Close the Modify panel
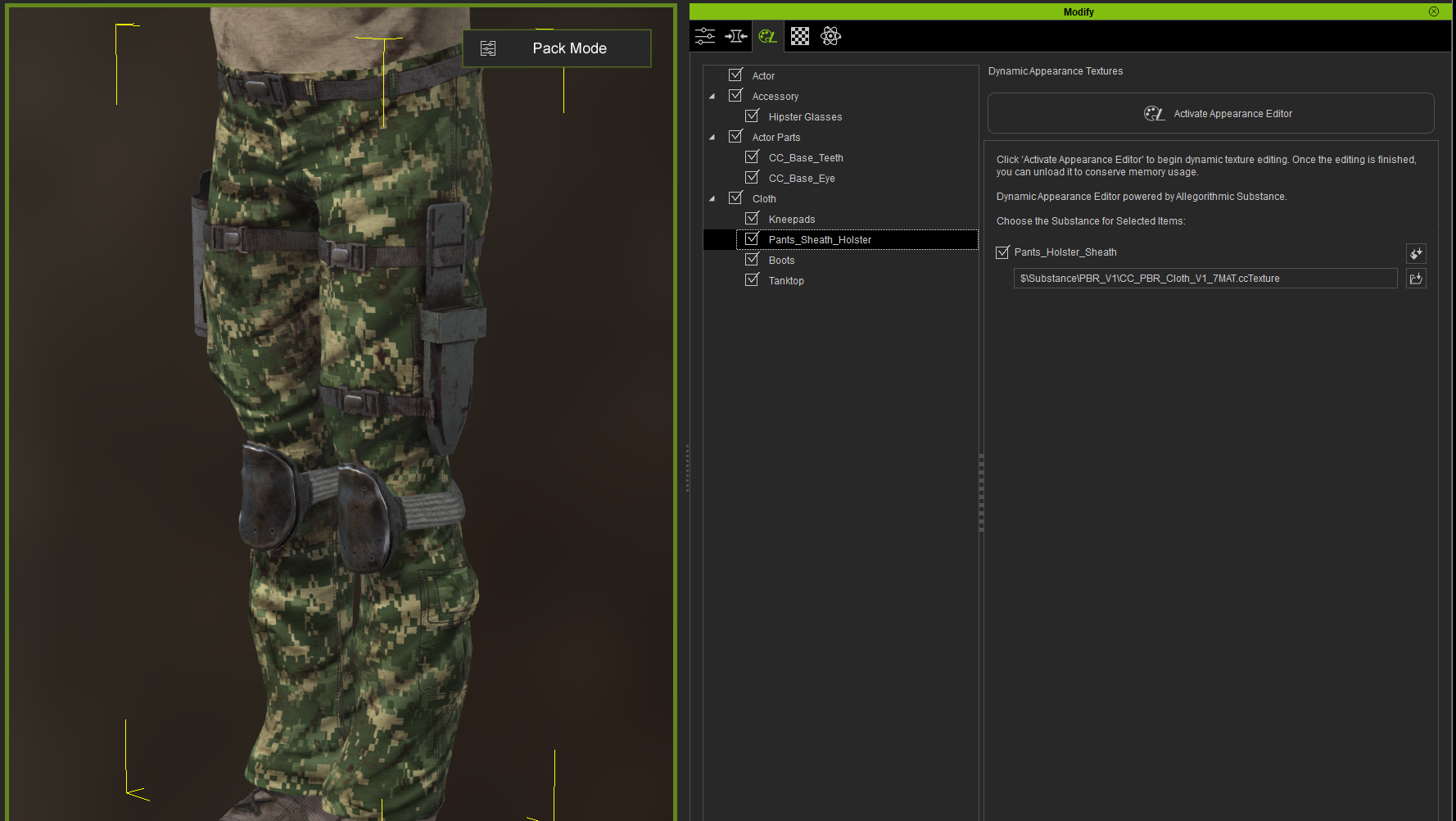The image size is (1456, 821). (x=1434, y=11)
